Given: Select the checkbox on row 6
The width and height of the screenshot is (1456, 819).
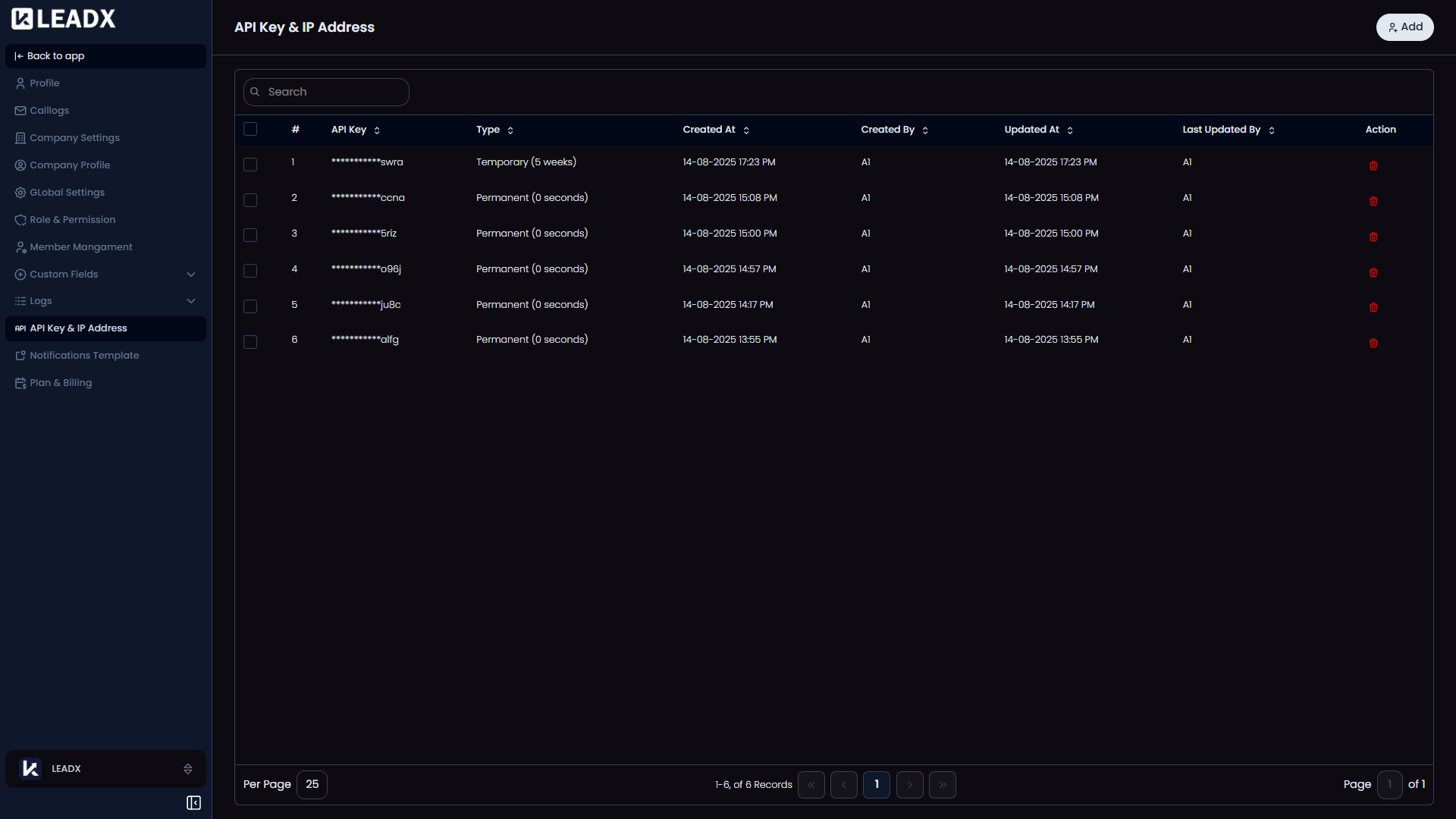Looking at the screenshot, I should click(x=250, y=342).
